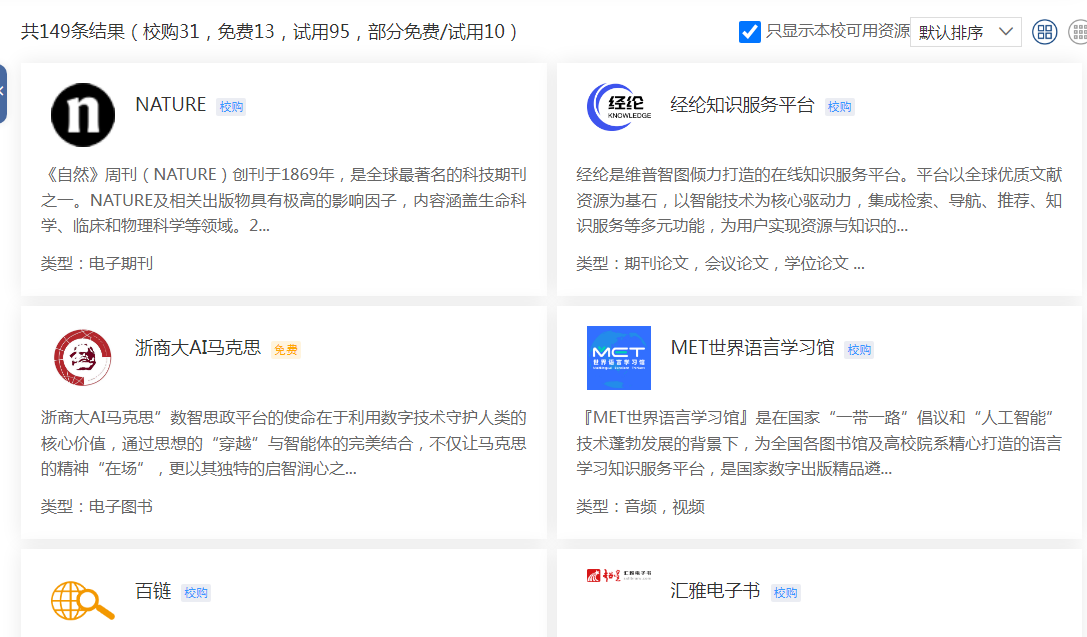This screenshot has width=1087, height=637.
Task: Click the 校购 tag beside 经纶知识服务平台
Action: point(839,107)
